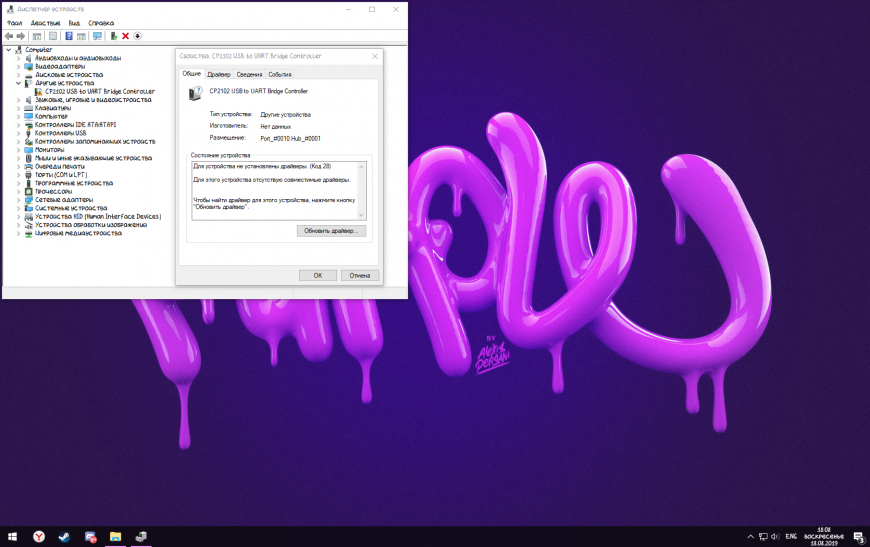Select Мыши и иные указывающие устройства

click(93, 158)
